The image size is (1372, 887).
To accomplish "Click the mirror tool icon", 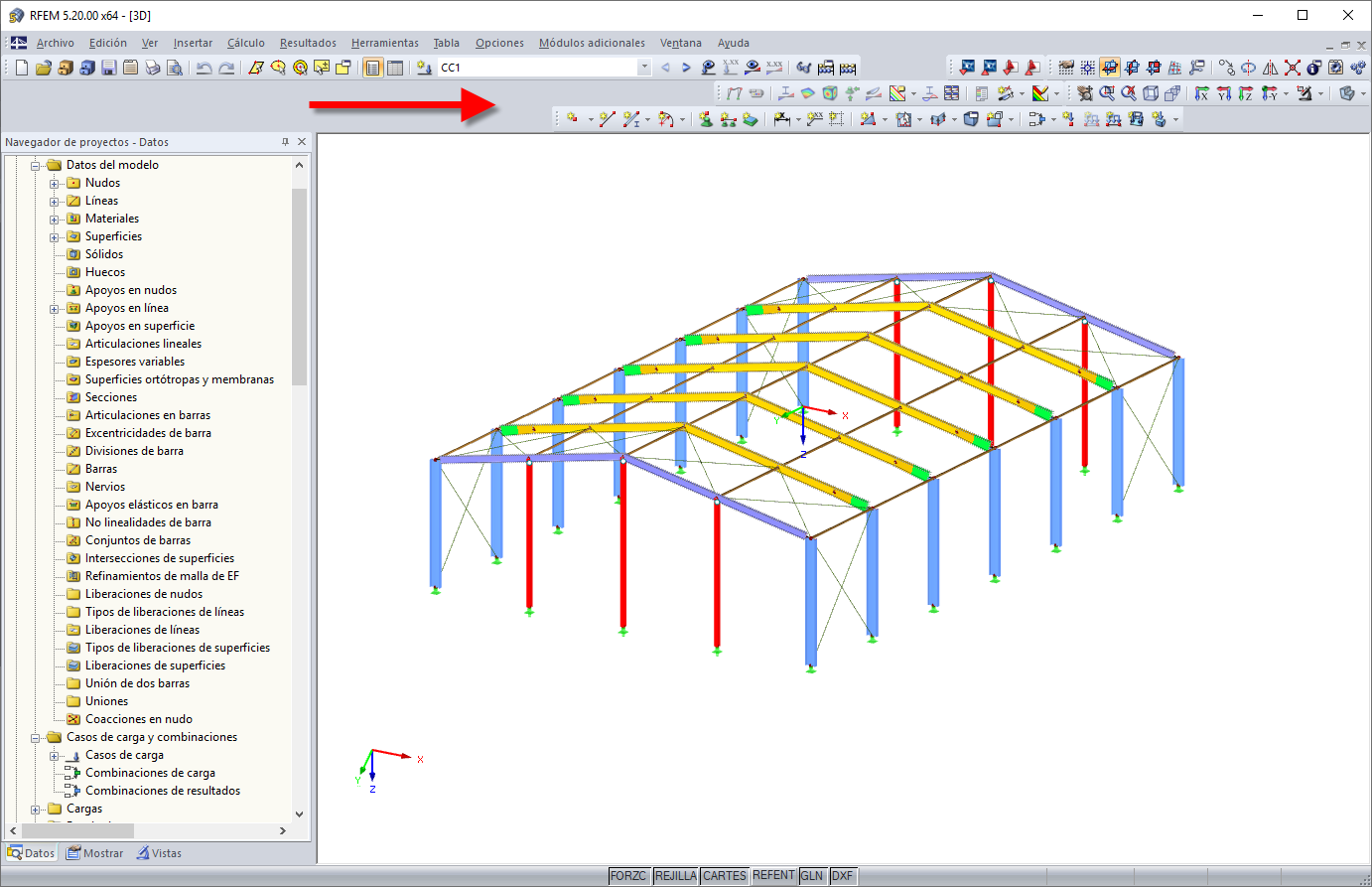I will point(1271,68).
